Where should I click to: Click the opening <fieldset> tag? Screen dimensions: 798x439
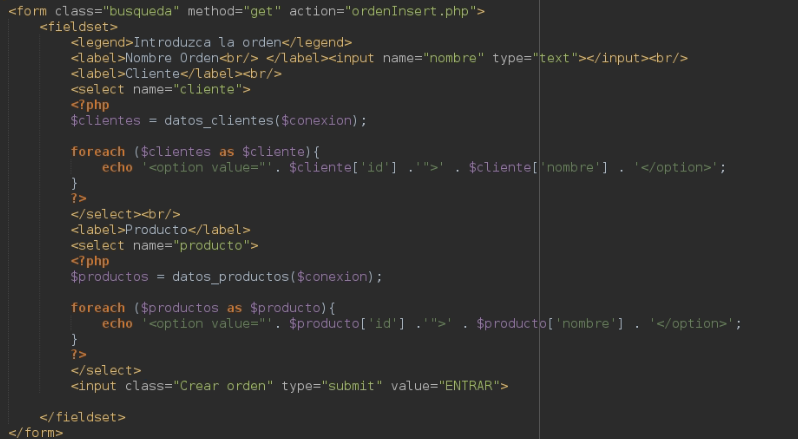(79, 27)
